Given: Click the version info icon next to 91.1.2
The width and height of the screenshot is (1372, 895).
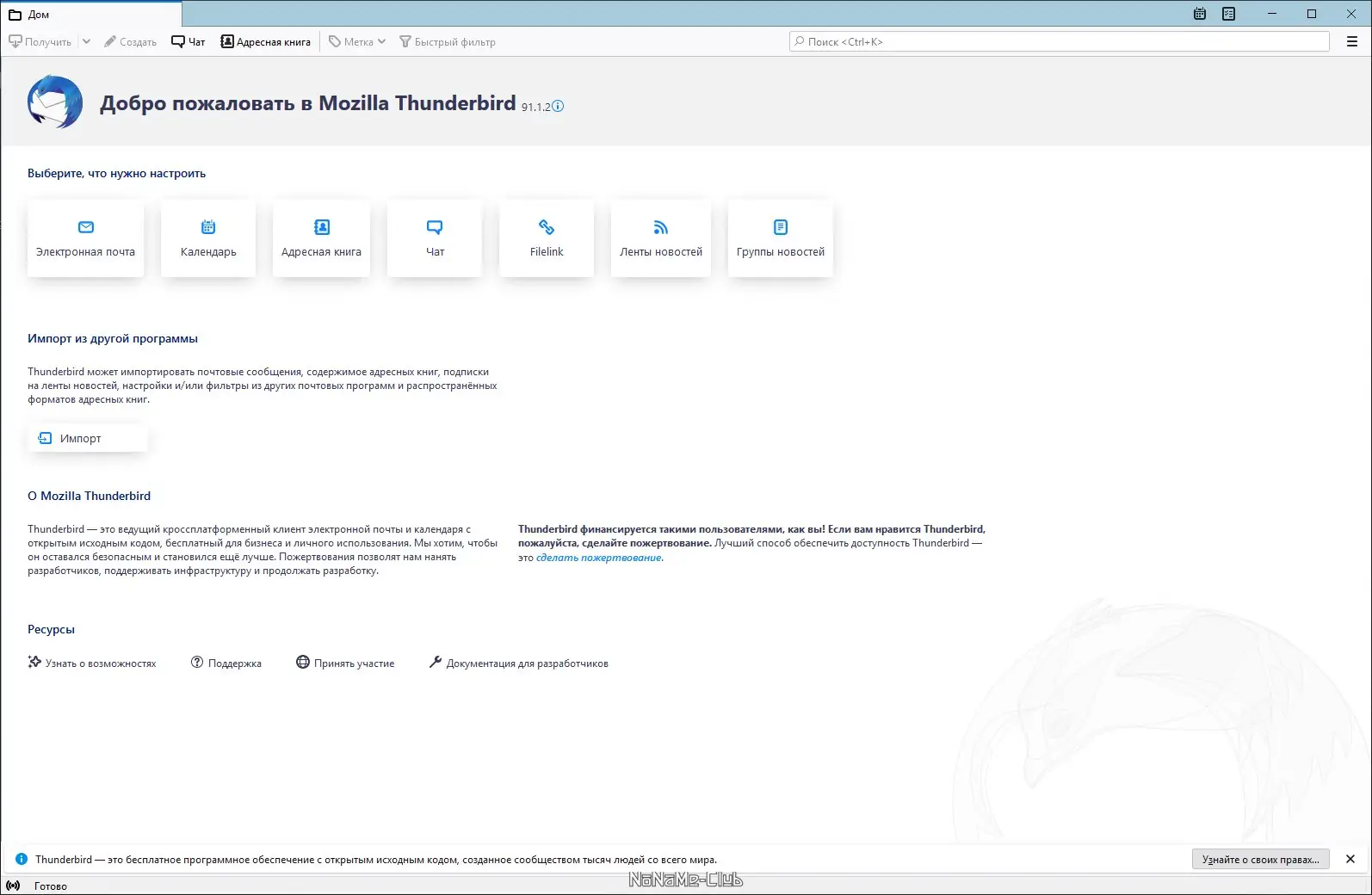Looking at the screenshot, I should [x=558, y=106].
